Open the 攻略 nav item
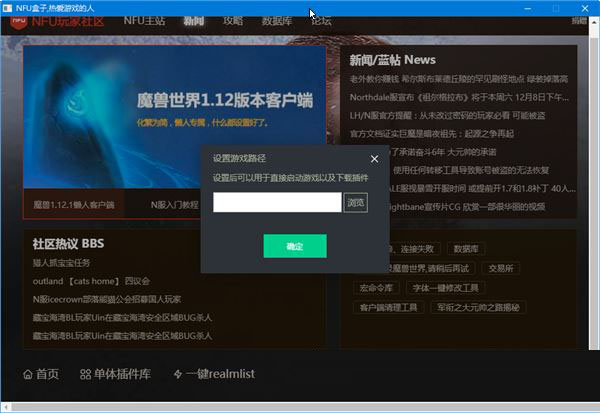Screen dimensions: 600x413 [x=233, y=21]
